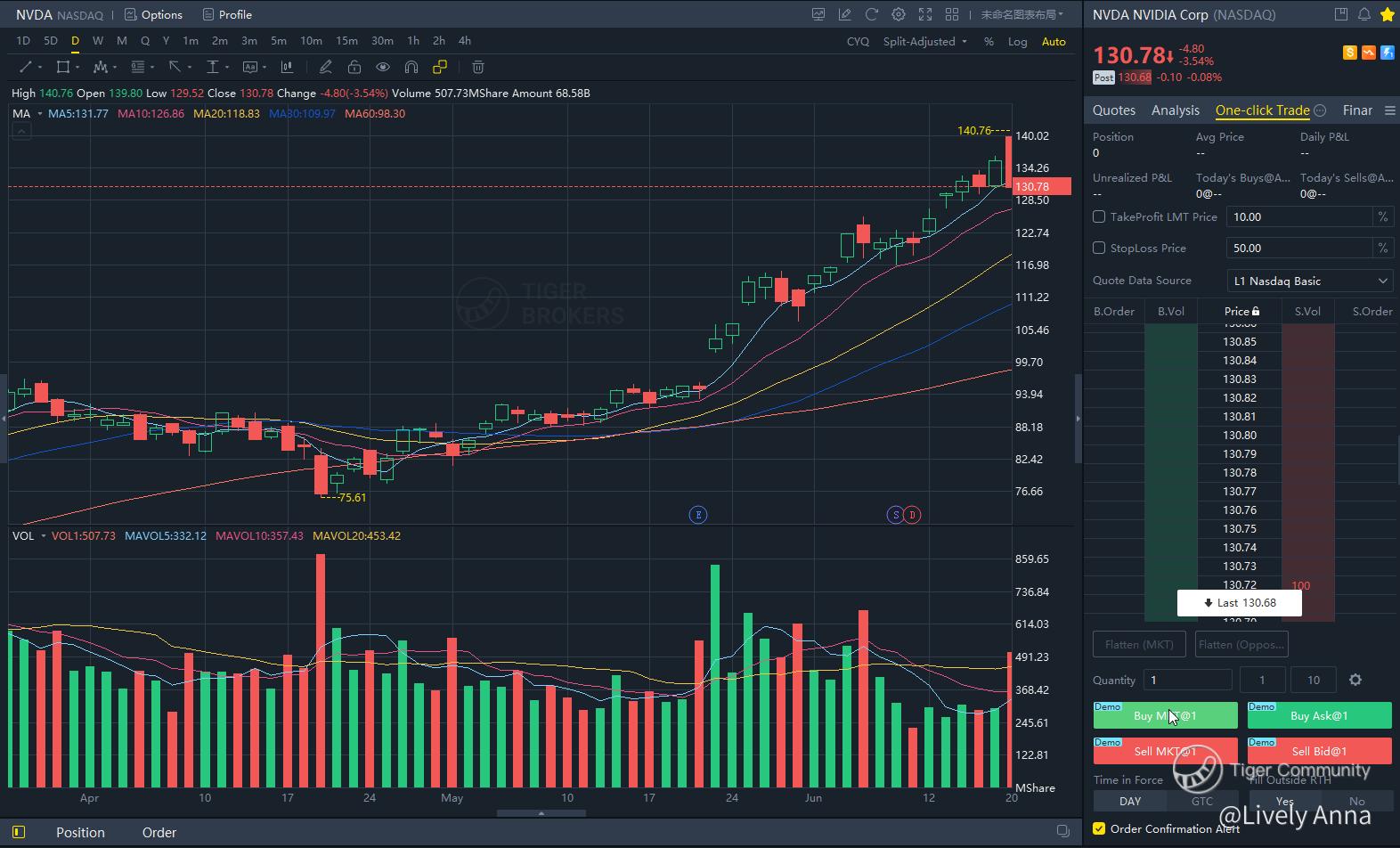Toggle the magnet snap mode

pyautogui.click(x=411, y=67)
